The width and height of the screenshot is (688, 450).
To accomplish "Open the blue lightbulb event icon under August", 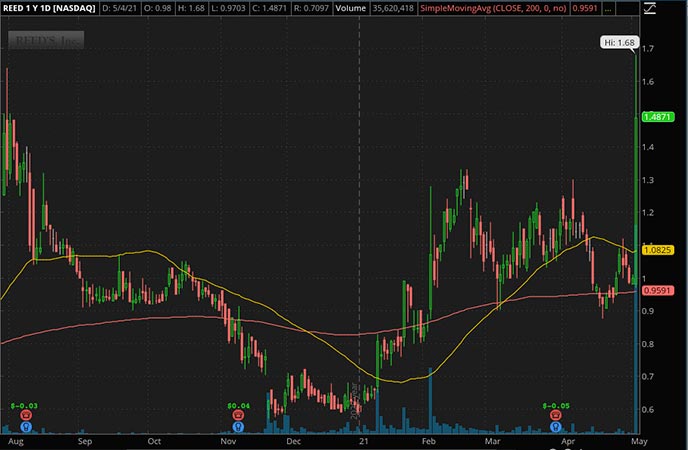I will click(24, 428).
